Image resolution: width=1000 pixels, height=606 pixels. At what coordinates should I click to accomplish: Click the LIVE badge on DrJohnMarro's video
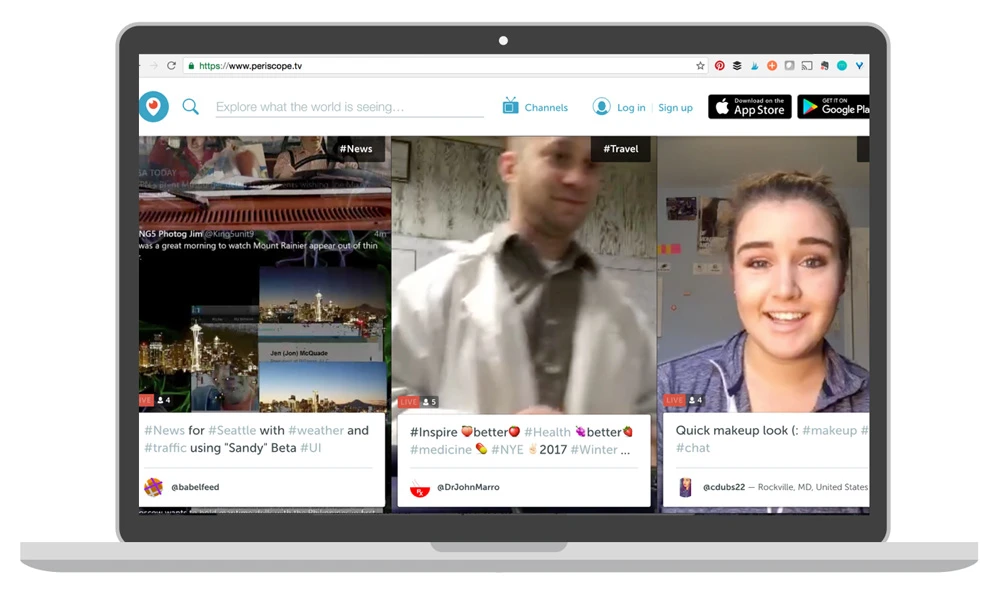408,402
